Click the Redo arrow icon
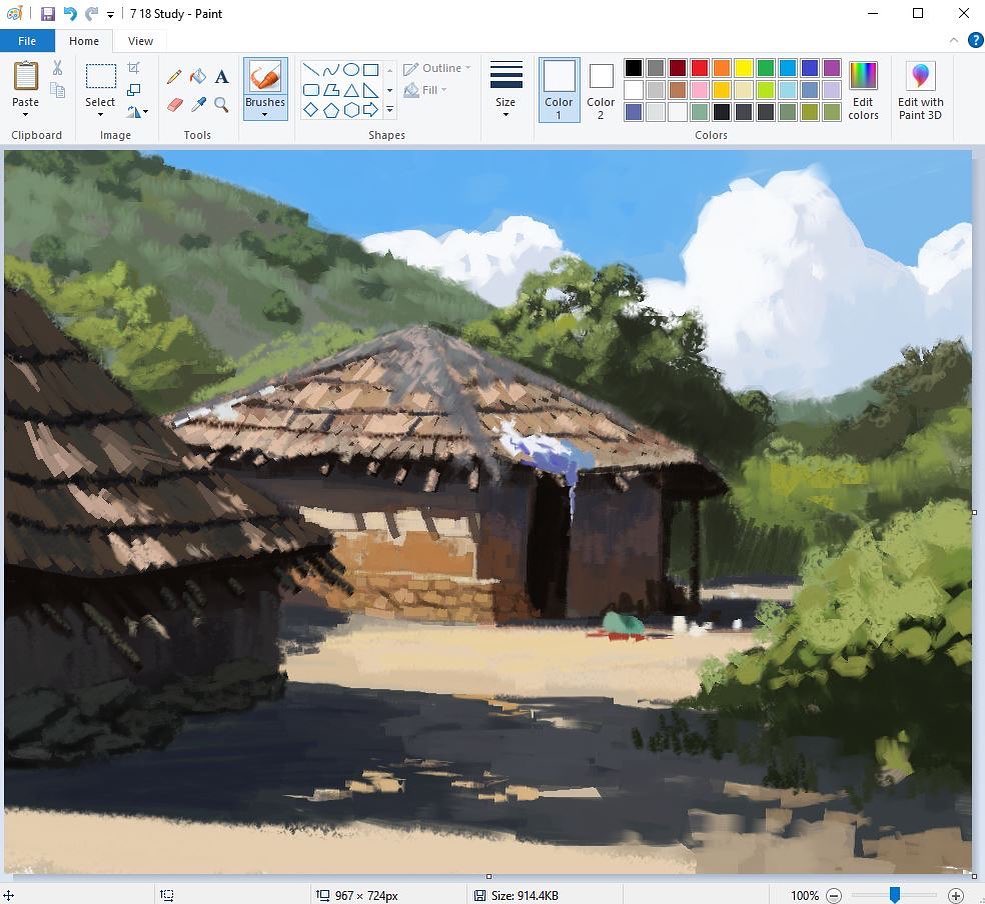This screenshot has height=904, width=985. point(92,14)
